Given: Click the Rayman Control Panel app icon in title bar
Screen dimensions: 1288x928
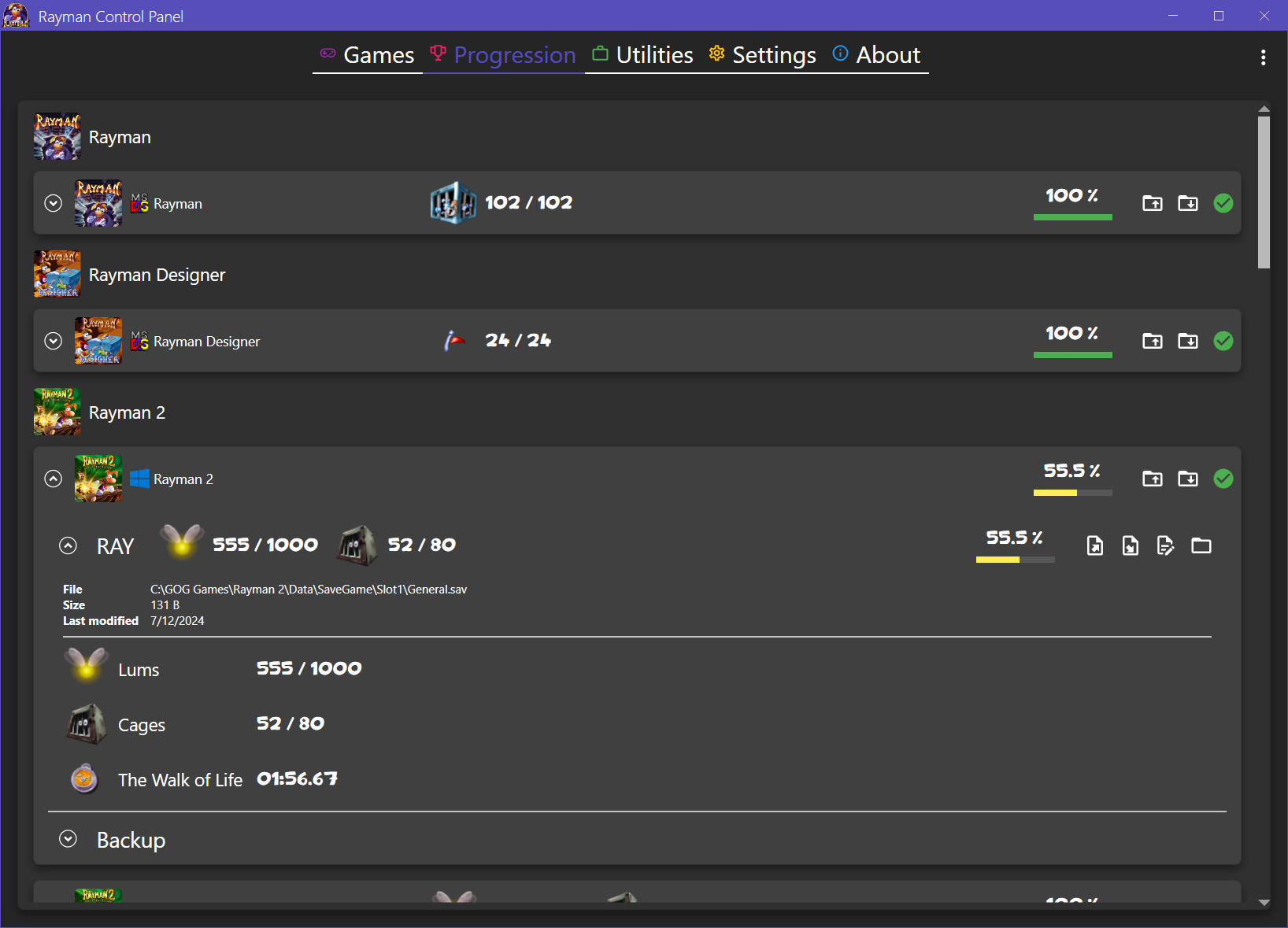Looking at the screenshot, I should click(16, 16).
